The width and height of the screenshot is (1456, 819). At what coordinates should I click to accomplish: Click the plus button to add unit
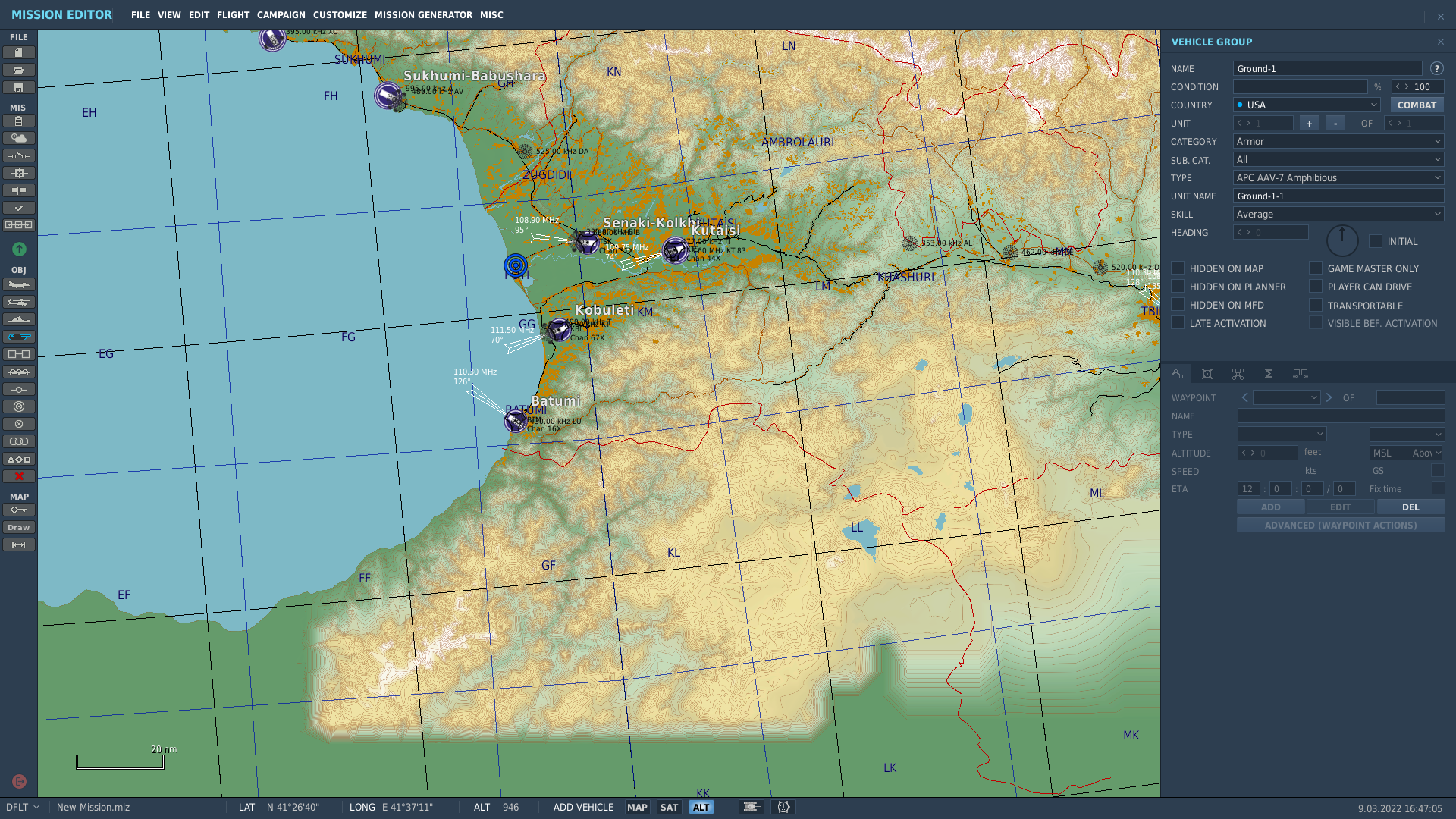(x=1309, y=123)
